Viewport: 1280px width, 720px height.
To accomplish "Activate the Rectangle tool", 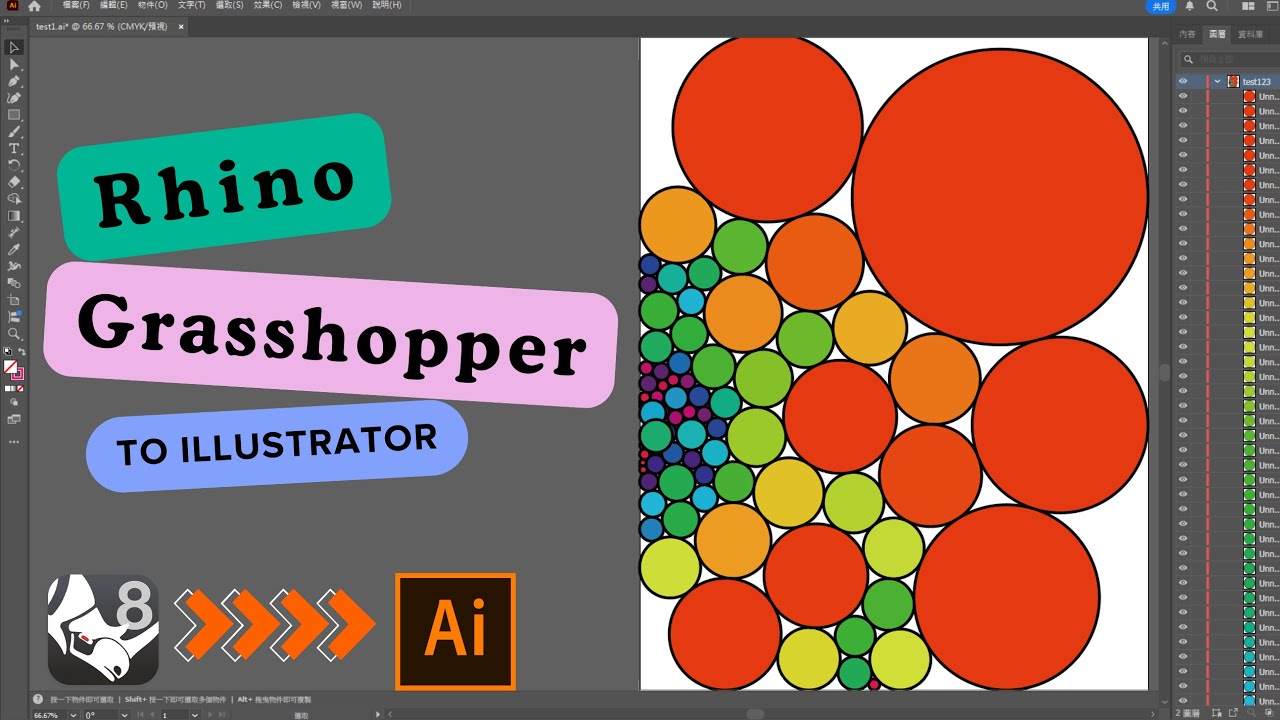I will [x=14, y=115].
